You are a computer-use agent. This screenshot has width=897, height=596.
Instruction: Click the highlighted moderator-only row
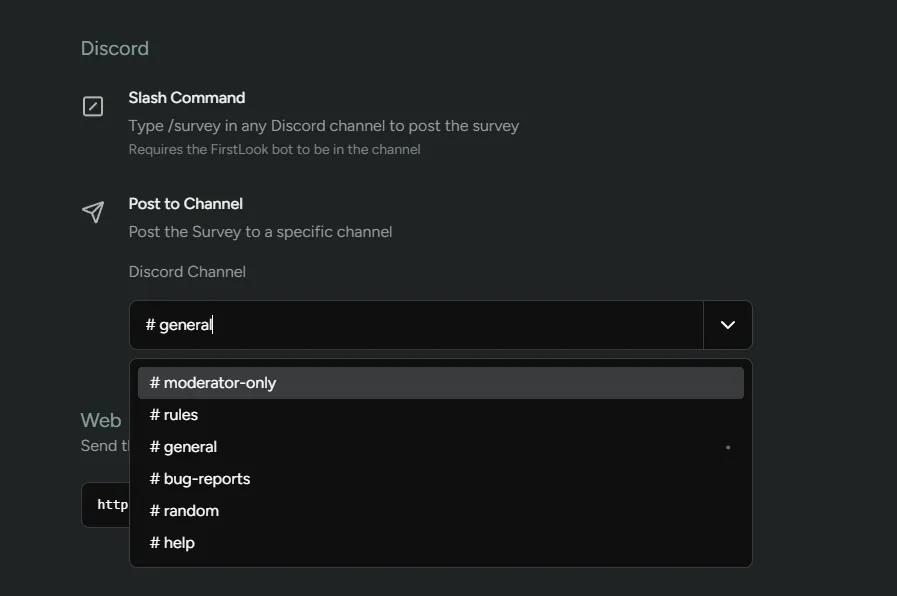point(440,382)
